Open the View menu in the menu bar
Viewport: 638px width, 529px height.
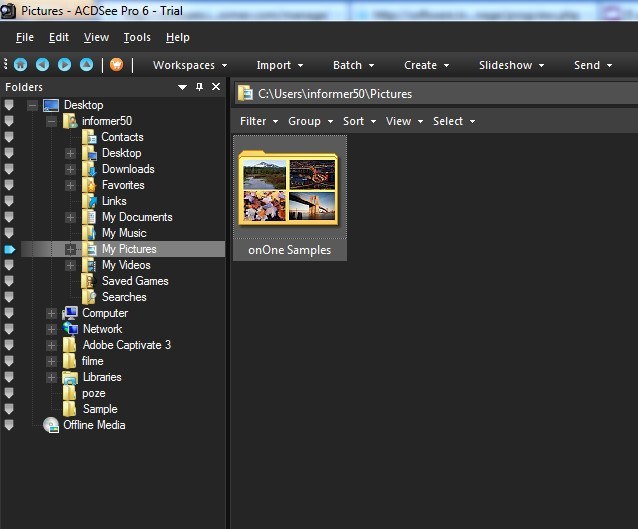pyautogui.click(x=96, y=37)
